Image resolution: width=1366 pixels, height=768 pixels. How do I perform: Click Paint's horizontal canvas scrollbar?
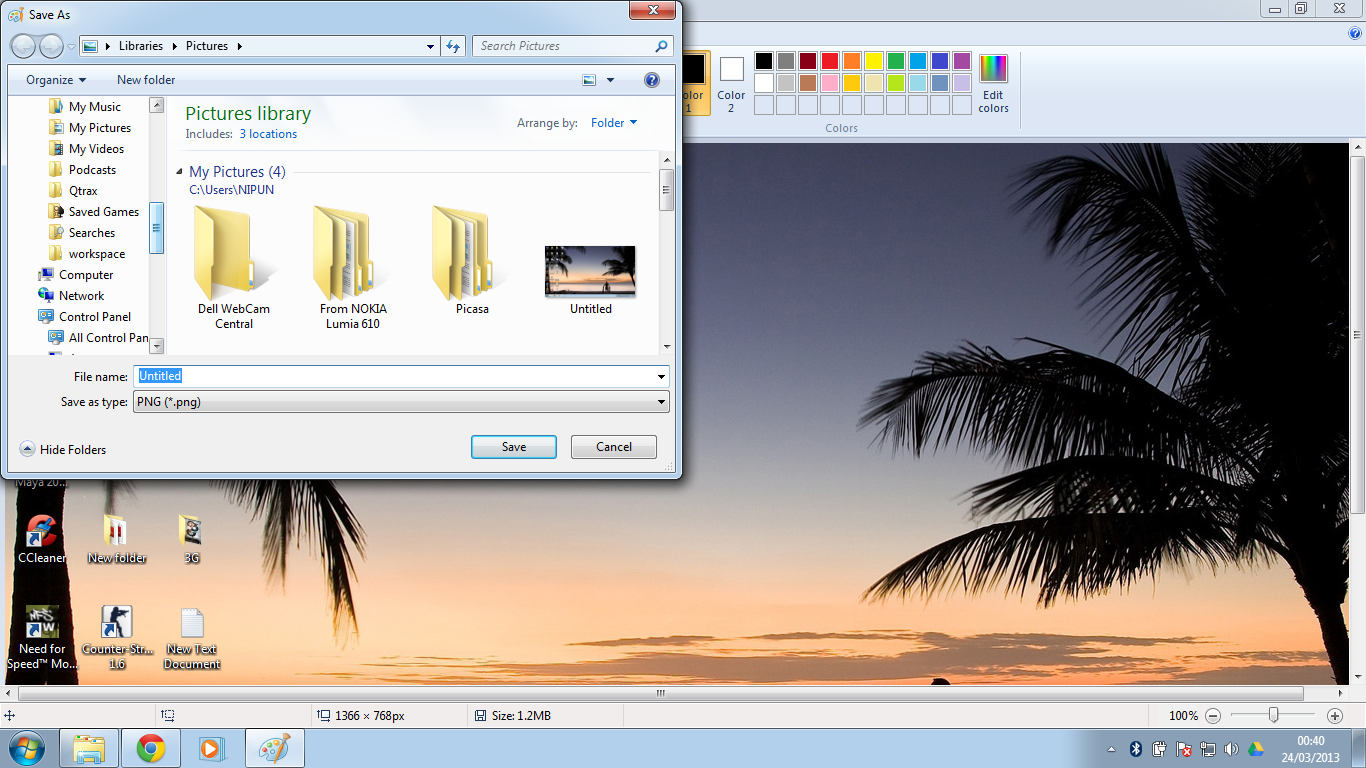660,693
